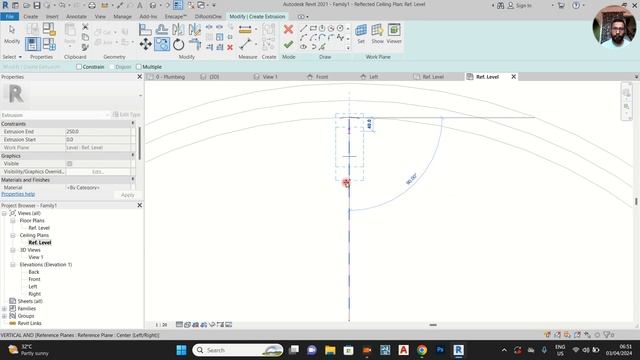This screenshot has width=640, height=360.
Task: Click the Extrusion End value field
Action: point(98,131)
